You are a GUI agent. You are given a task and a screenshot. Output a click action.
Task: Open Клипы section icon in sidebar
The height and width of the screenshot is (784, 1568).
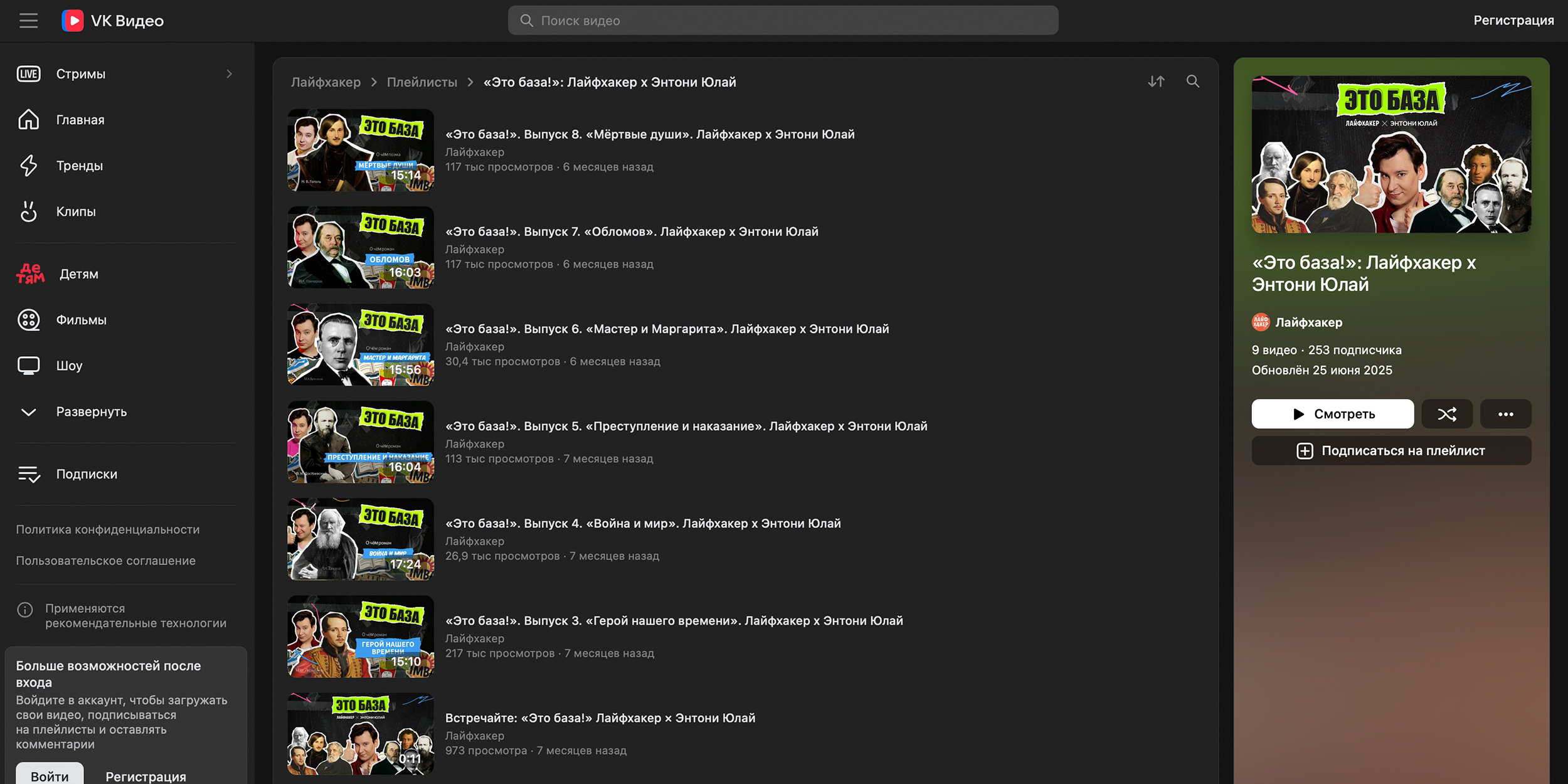coord(28,212)
